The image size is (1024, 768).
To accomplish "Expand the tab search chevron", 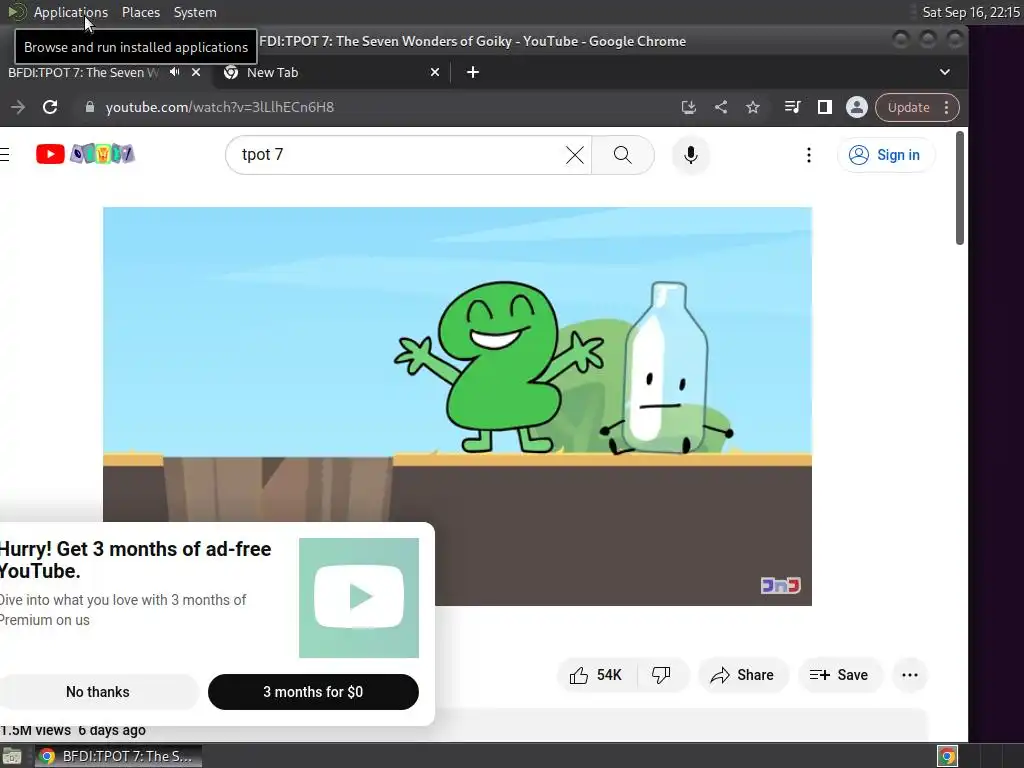I will tap(944, 72).
